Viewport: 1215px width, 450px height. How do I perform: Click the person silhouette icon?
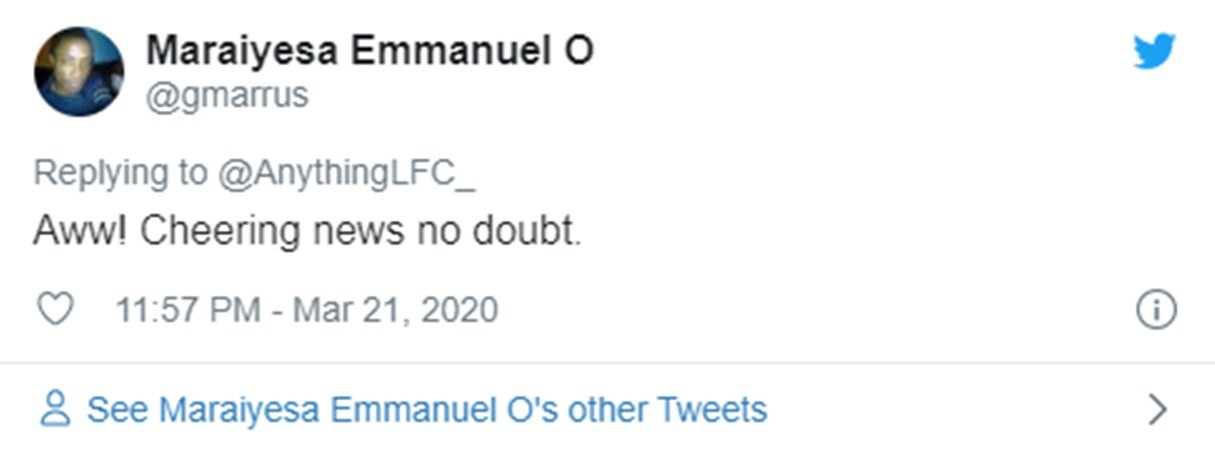56,409
